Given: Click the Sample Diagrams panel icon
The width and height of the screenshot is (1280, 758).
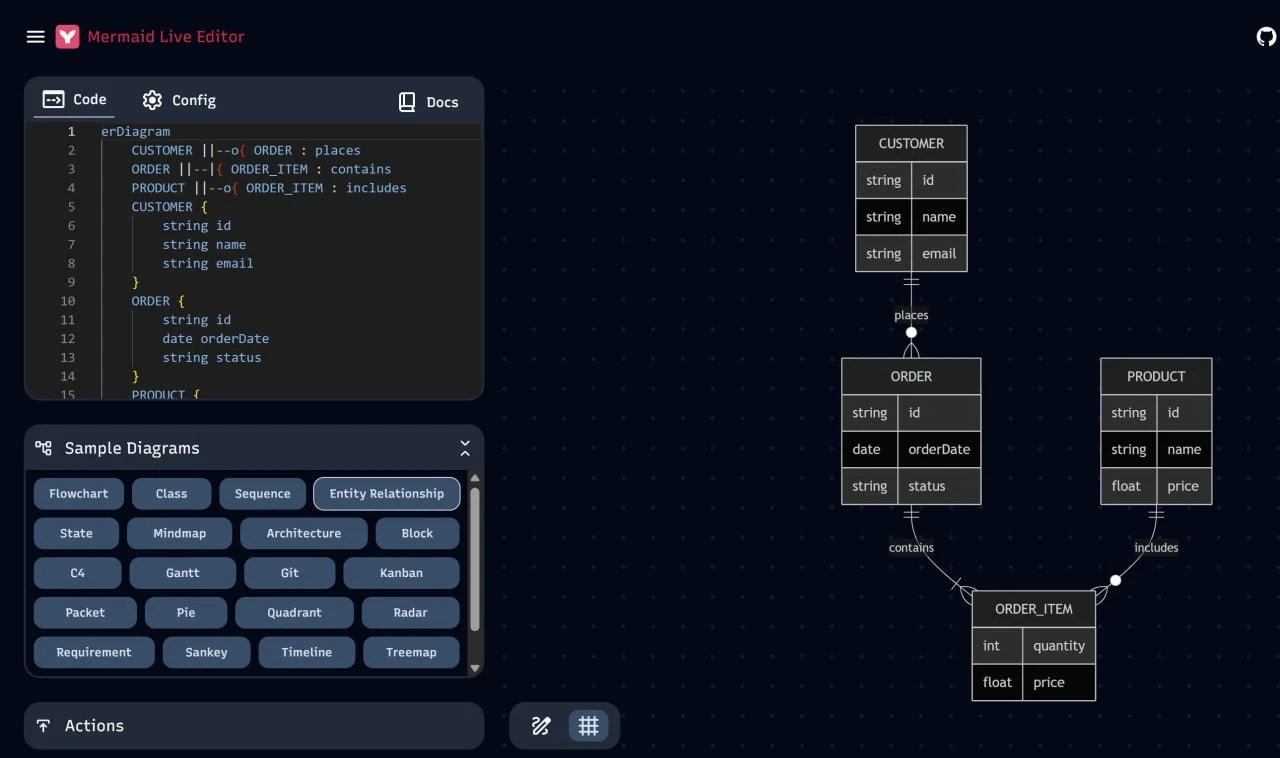Looking at the screenshot, I should (43, 448).
